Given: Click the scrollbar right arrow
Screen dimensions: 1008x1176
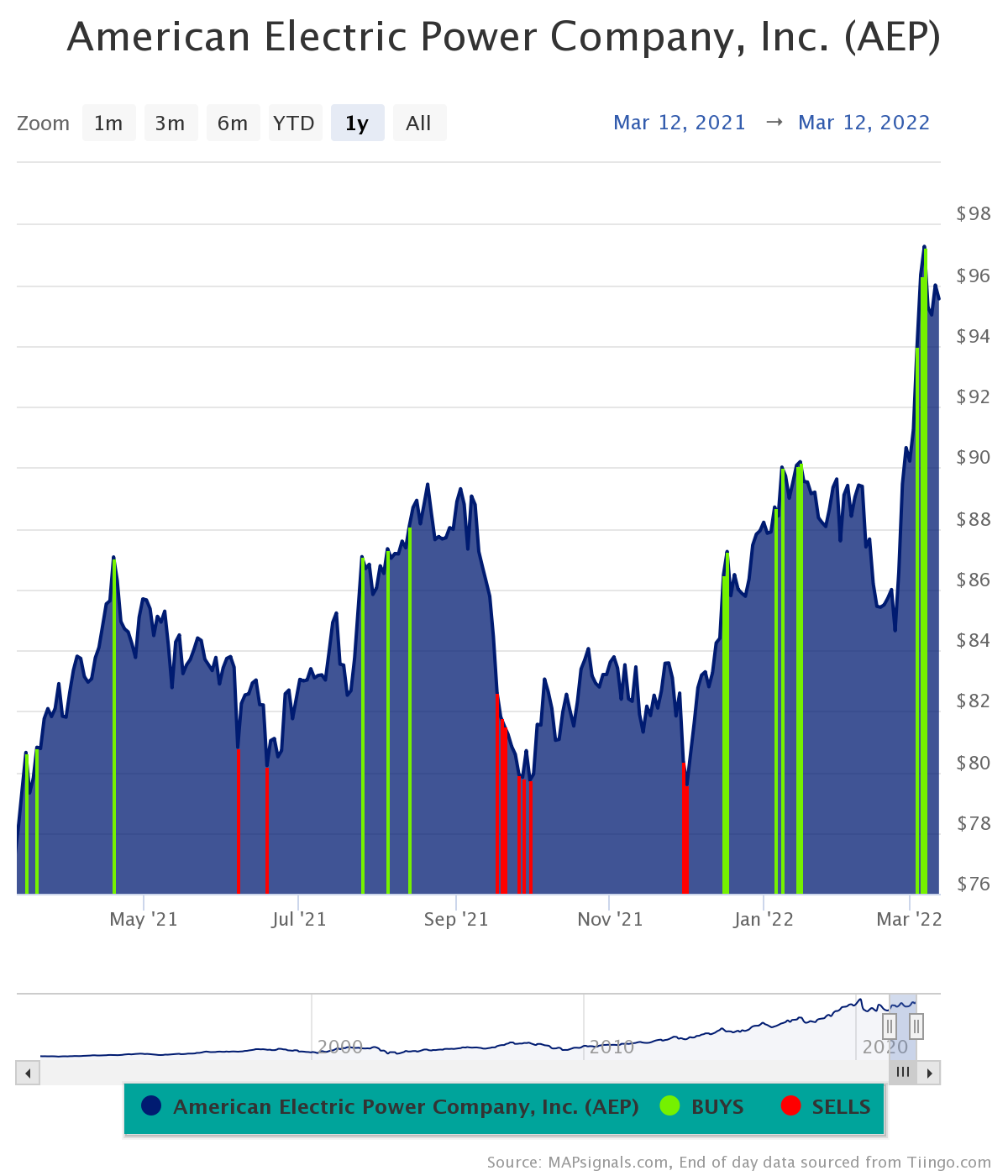Looking at the screenshot, I should click(x=929, y=1073).
